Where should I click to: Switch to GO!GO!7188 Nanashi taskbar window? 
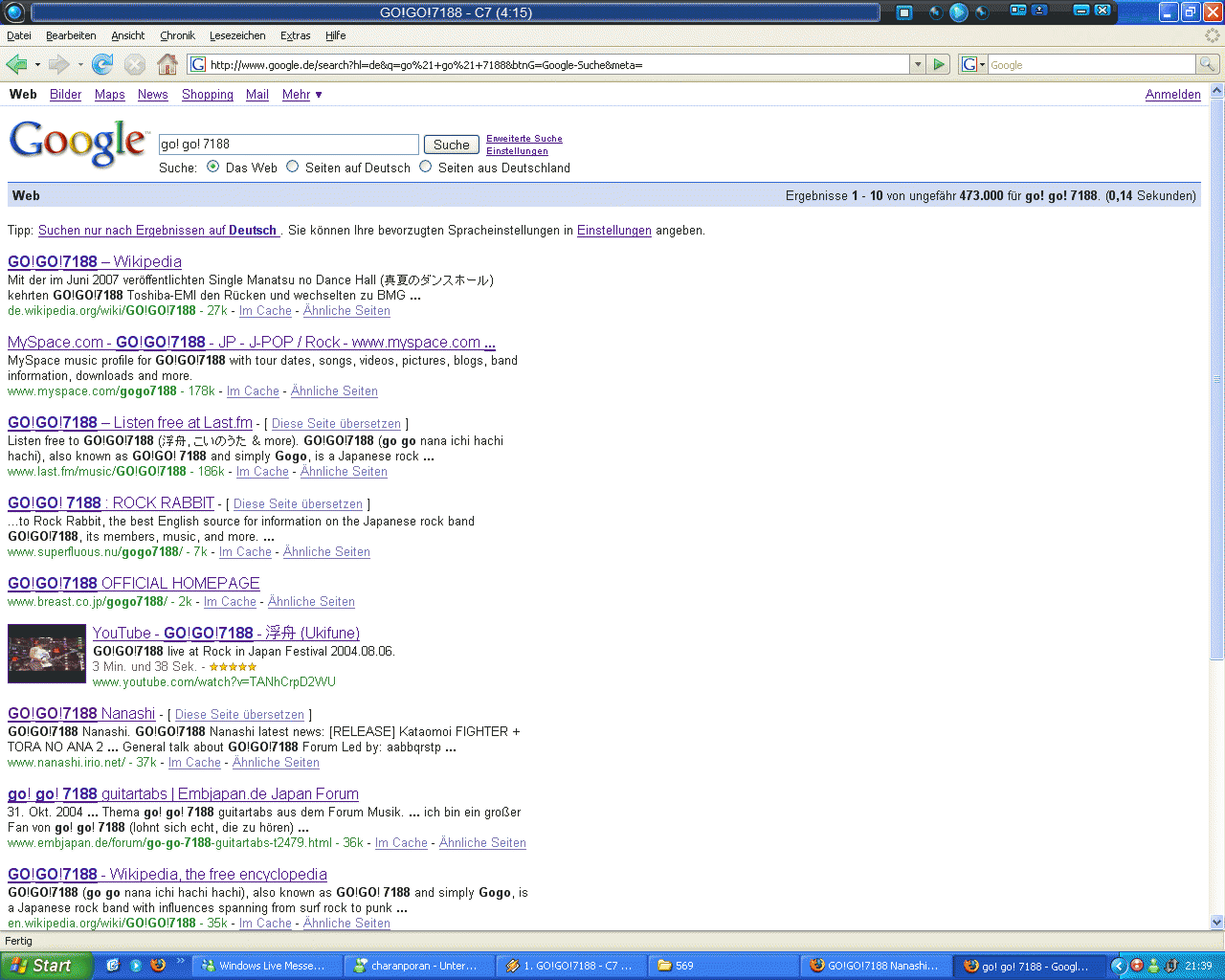[x=876, y=966]
